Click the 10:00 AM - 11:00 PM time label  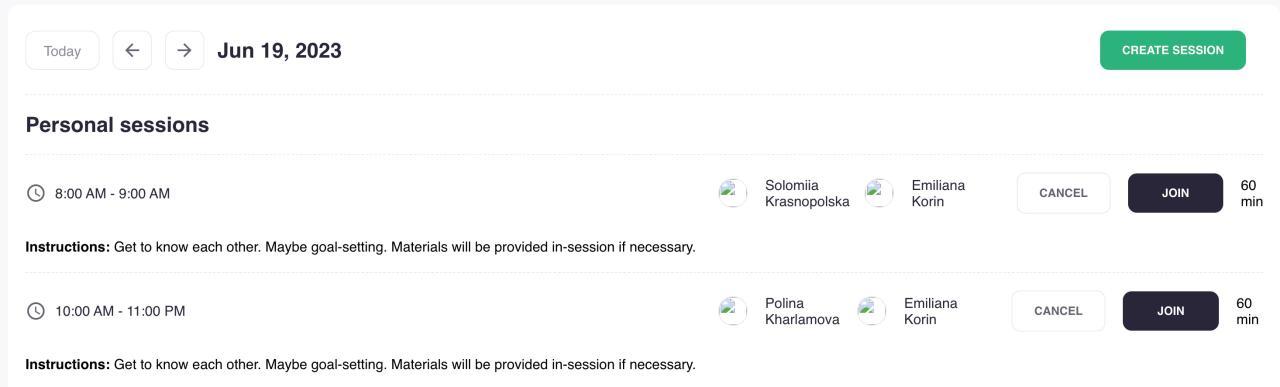[x=120, y=312]
